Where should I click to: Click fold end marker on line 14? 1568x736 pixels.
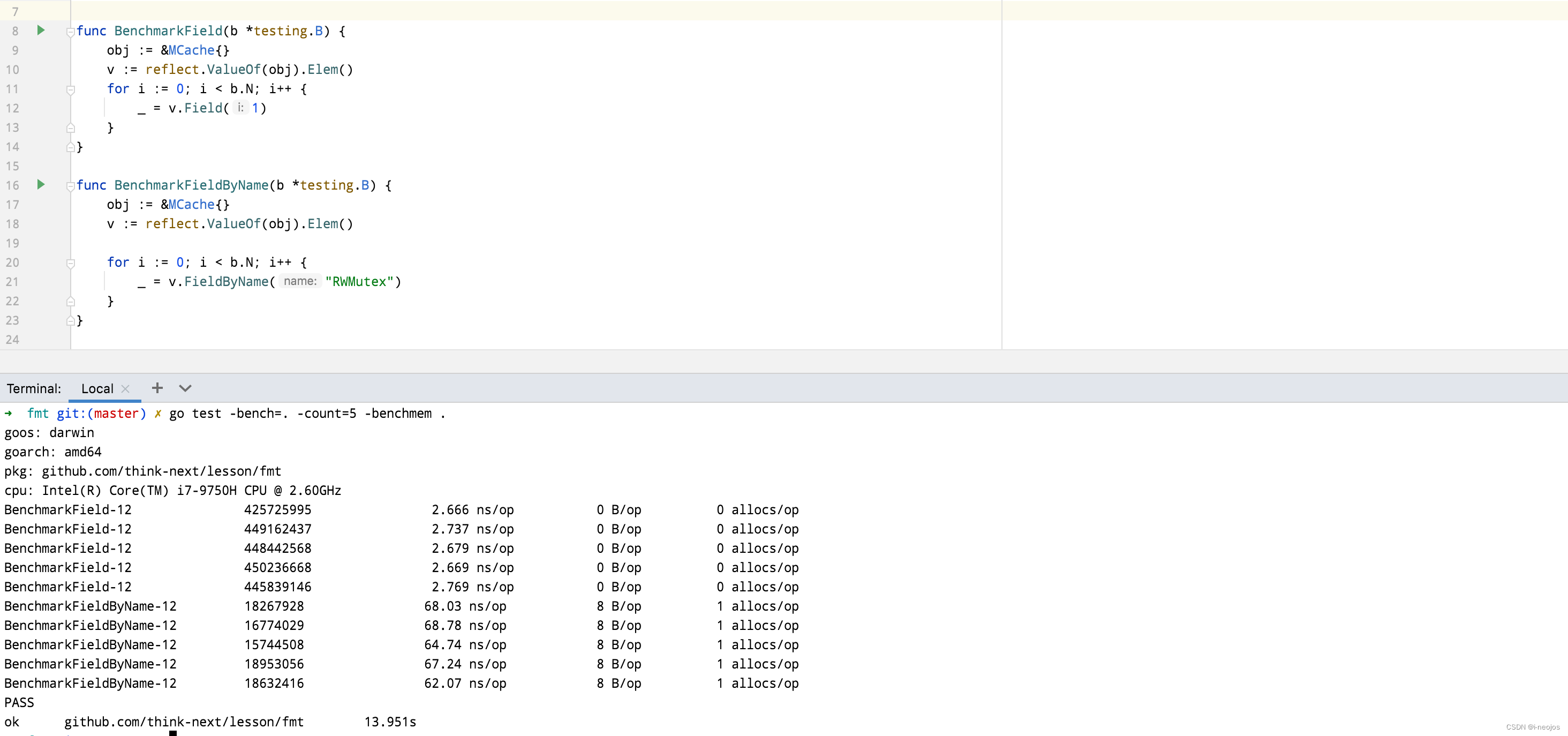pos(71,147)
